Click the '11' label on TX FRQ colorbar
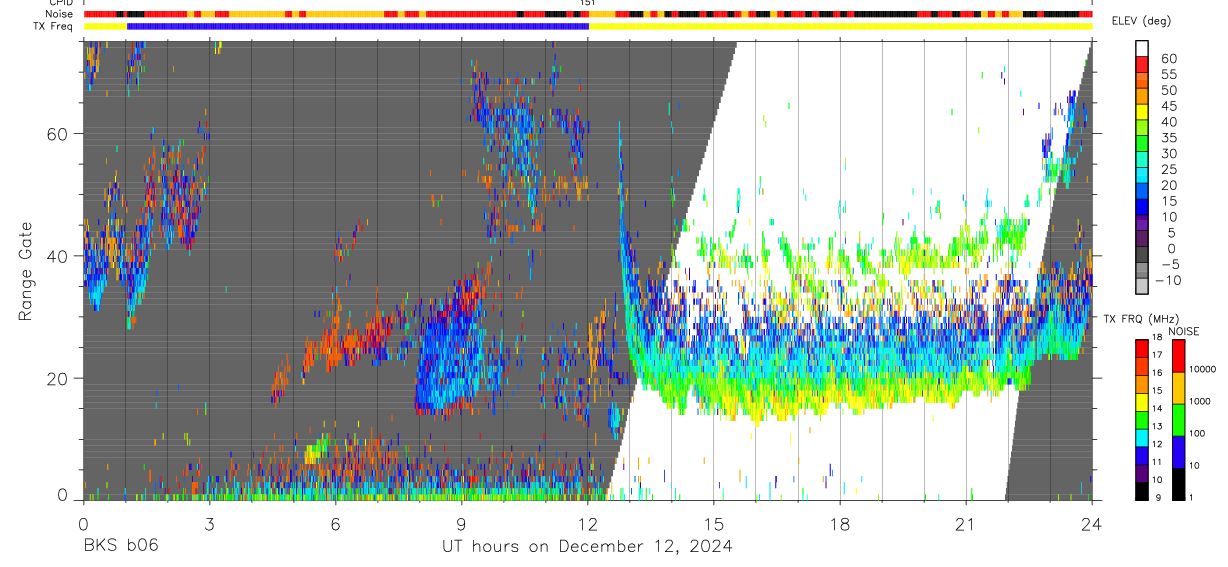This screenshot has width=1228, height=567. (x=1155, y=462)
